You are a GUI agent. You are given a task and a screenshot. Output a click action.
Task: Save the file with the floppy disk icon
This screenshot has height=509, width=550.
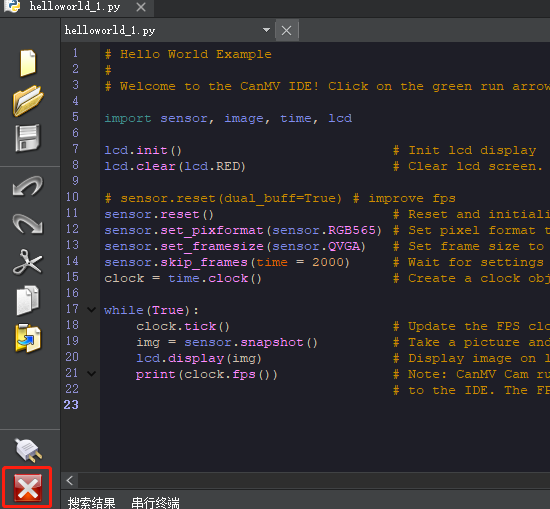28,138
